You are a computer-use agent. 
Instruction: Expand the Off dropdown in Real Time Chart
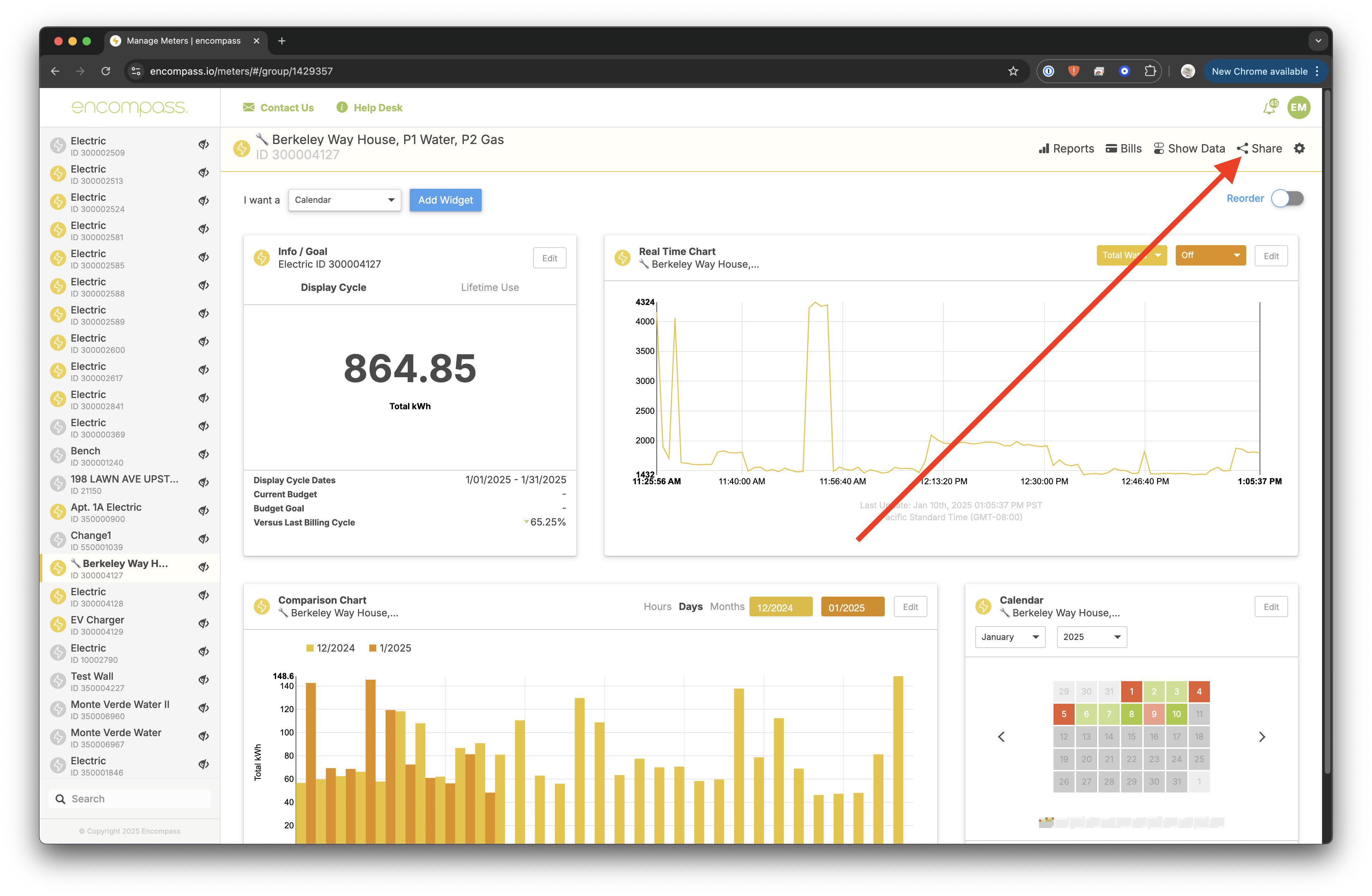1210,255
